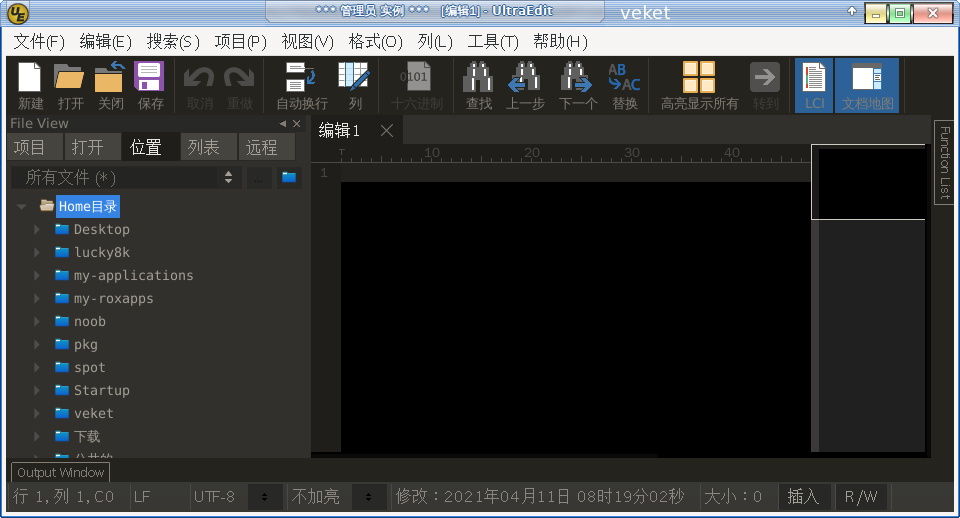
Task: Expand the my-roxapps folder node
Action: [x=37, y=298]
